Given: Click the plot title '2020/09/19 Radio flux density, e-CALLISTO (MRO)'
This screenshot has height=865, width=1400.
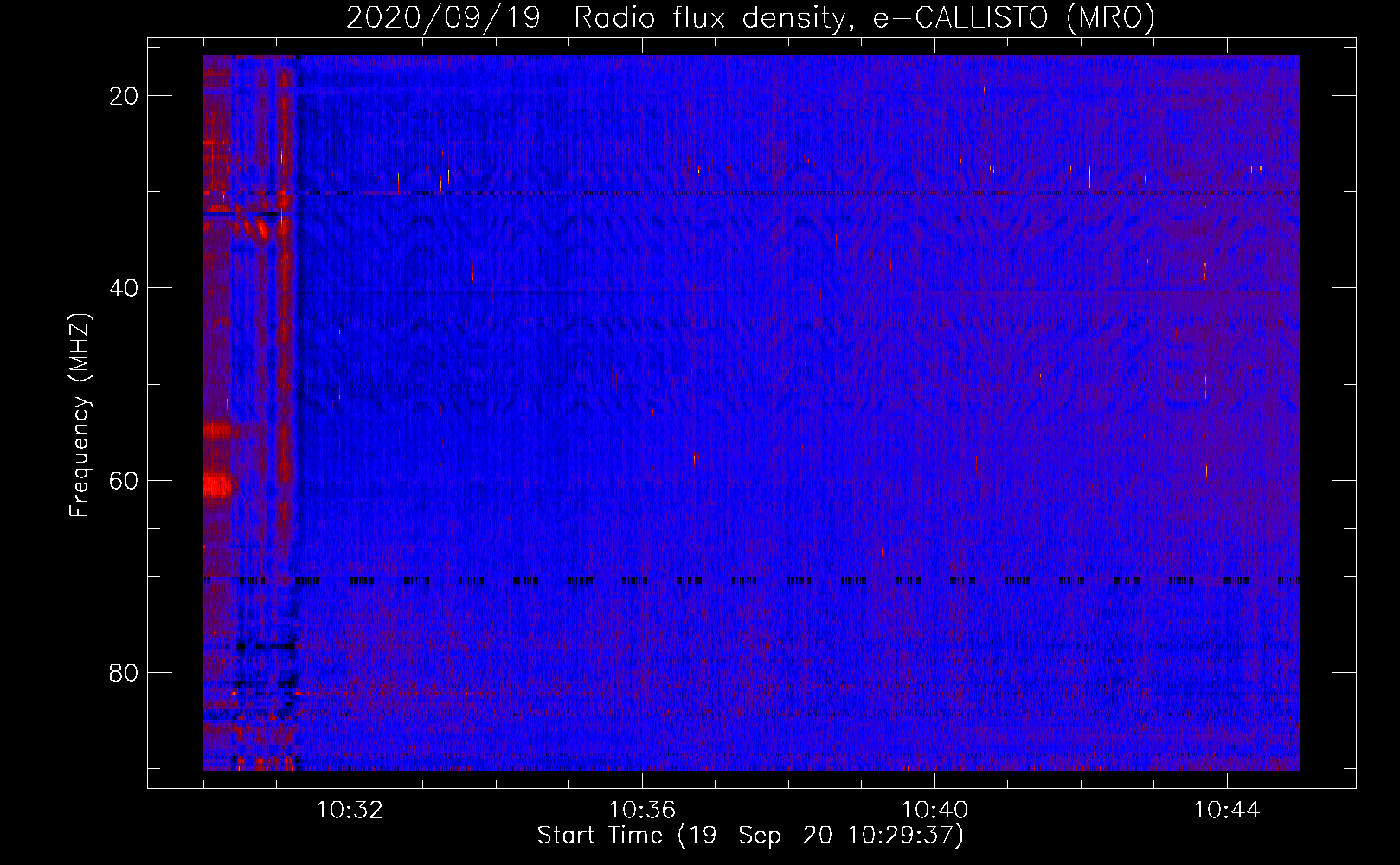Looking at the screenshot, I should [x=750, y=18].
